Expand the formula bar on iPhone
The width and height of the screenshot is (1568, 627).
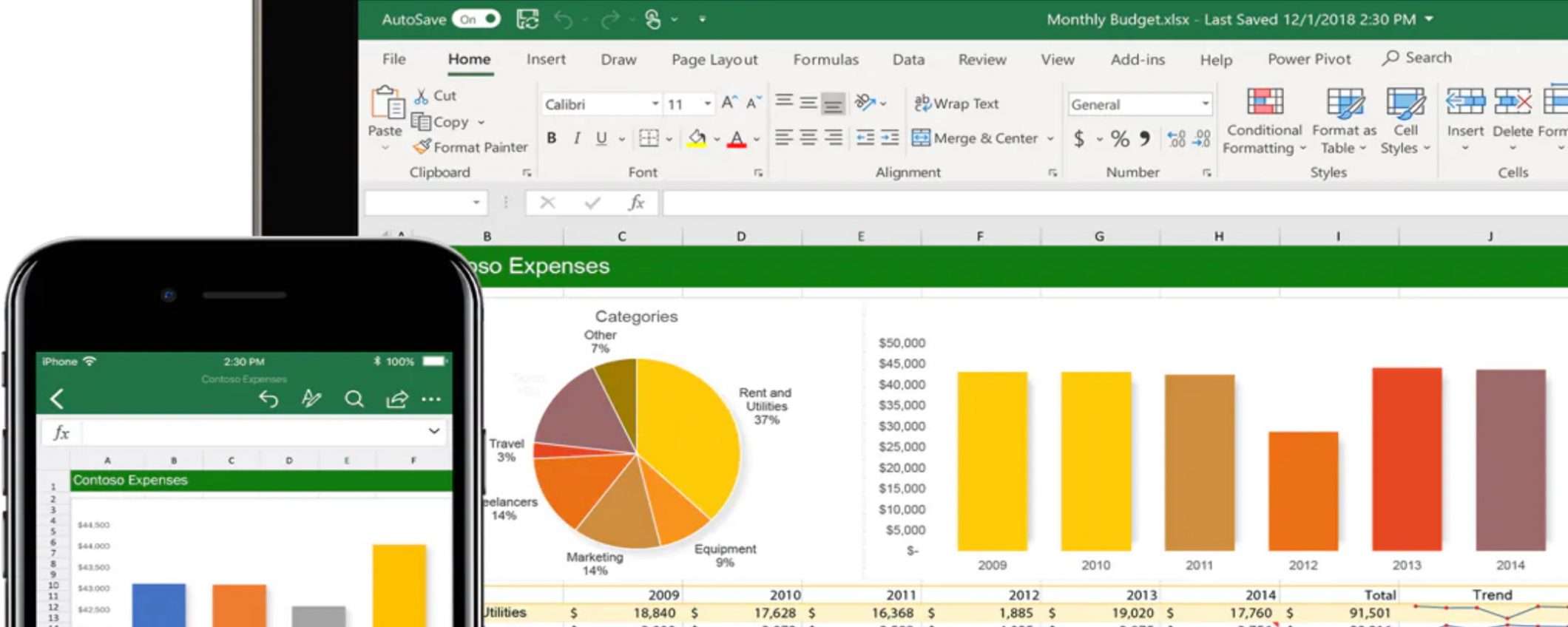(434, 431)
